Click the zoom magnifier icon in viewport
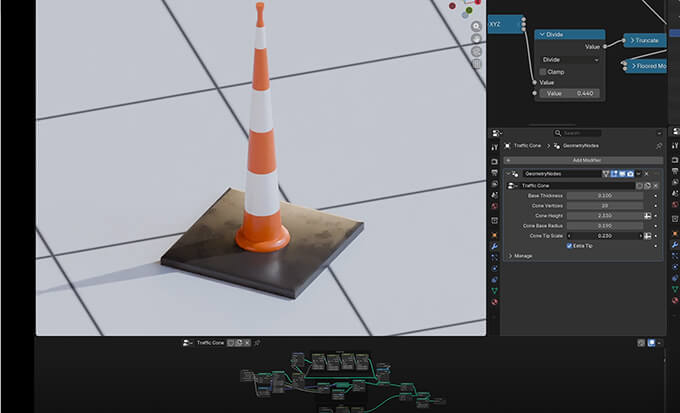The width and height of the screenshot is (680, 413). tap(475, 25)
